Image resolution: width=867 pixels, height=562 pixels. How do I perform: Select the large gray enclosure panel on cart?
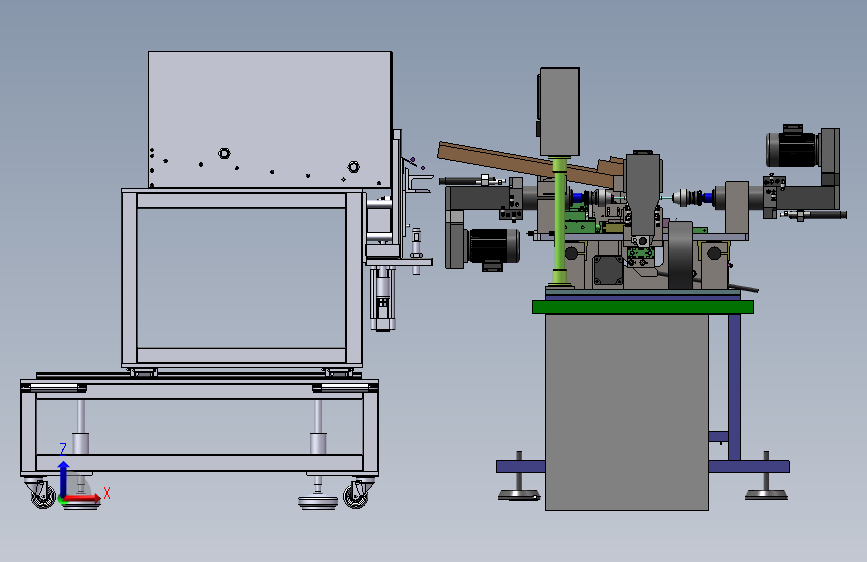pyautogui.click(x=270, y=119)
